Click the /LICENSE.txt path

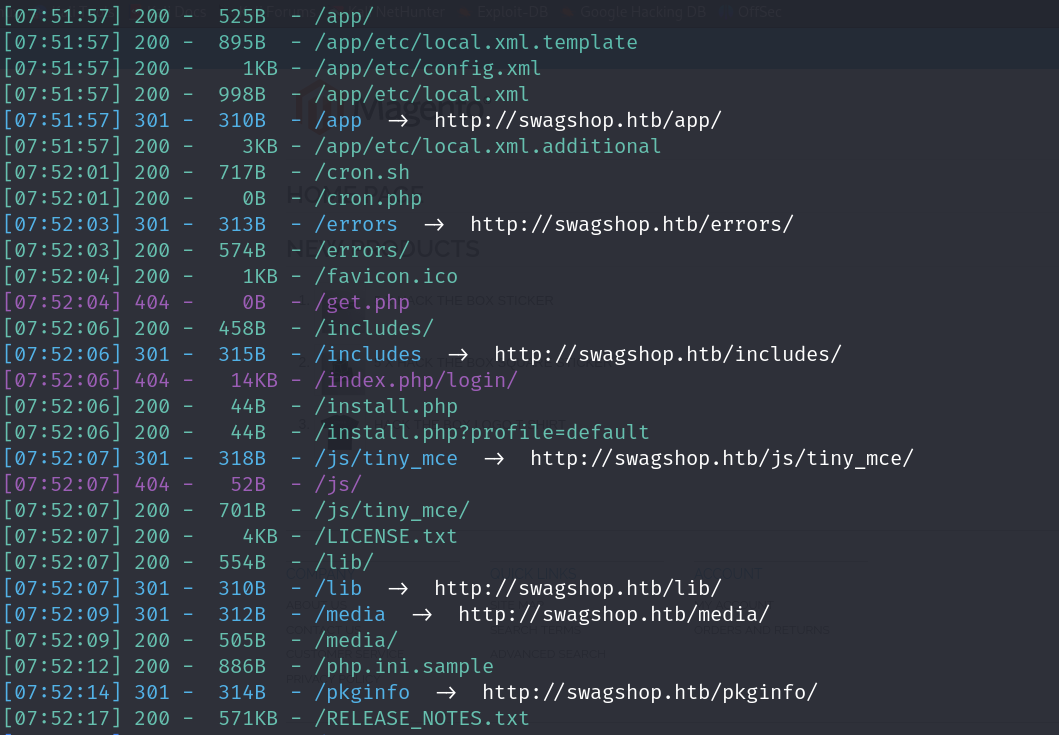tap(385, 536)
